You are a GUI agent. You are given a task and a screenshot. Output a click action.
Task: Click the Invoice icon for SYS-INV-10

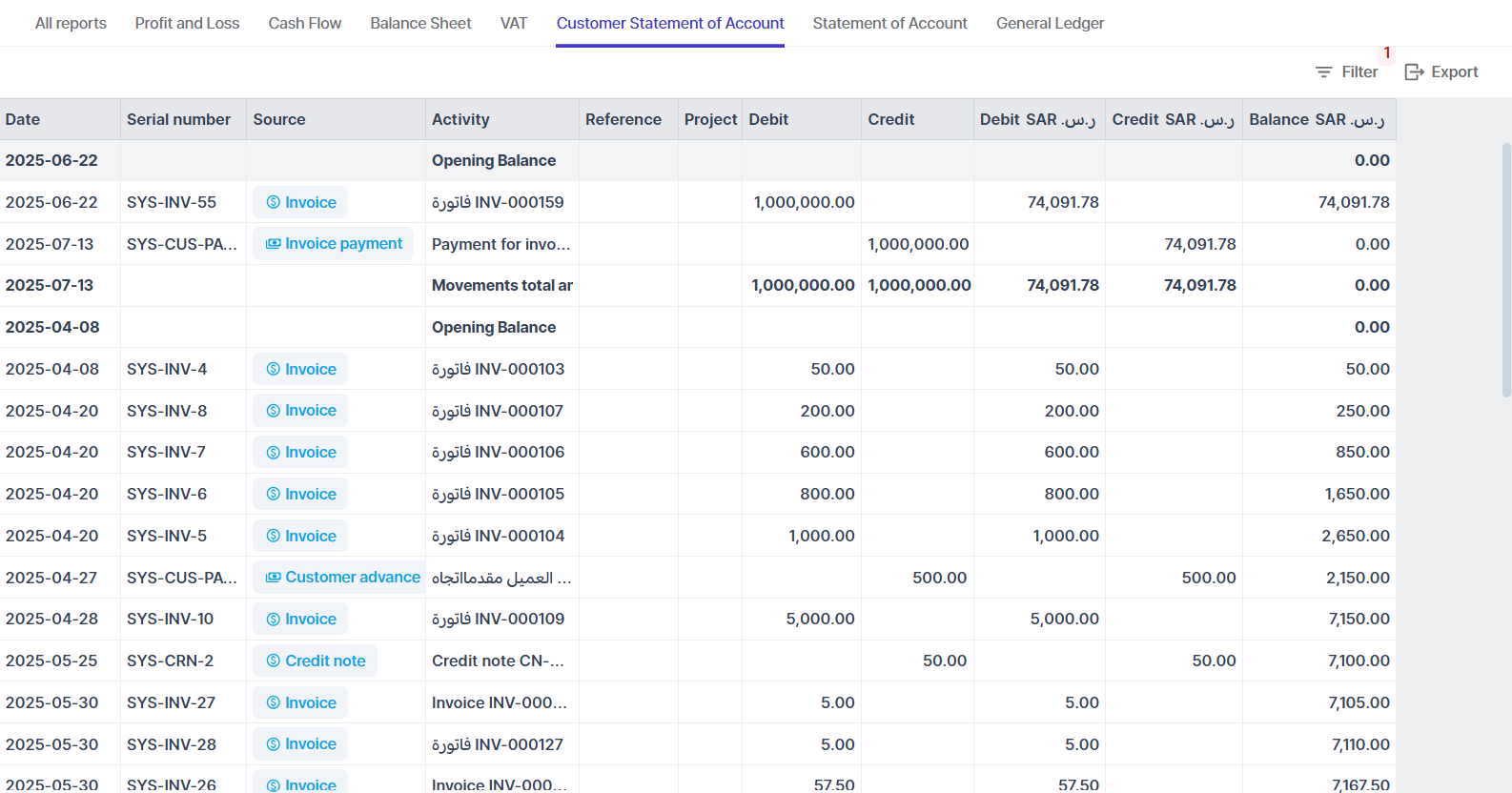click(274, 619)
